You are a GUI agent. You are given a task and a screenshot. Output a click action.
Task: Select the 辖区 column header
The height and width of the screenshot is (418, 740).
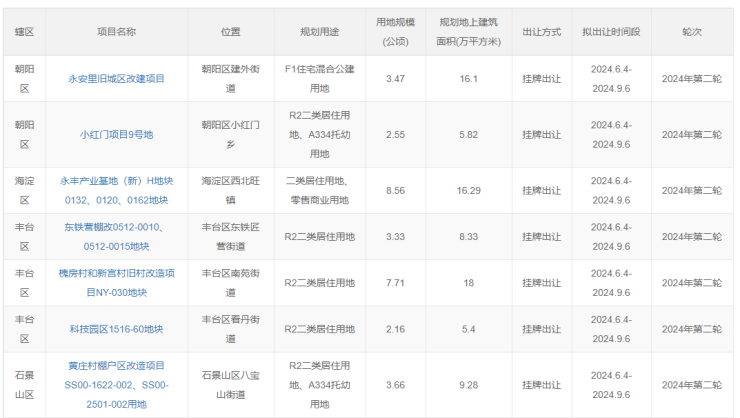pos(24,32)
